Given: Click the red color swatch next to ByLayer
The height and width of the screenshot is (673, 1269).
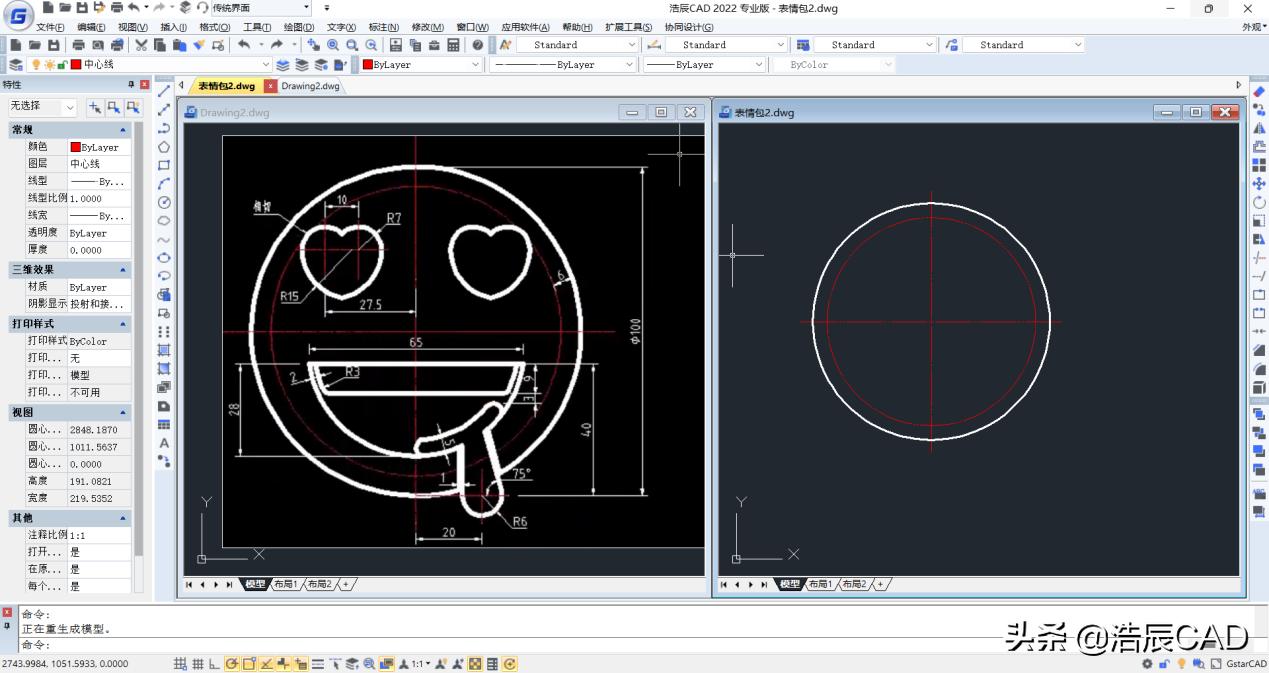Looking at the screenshot, I should point(366,63).
